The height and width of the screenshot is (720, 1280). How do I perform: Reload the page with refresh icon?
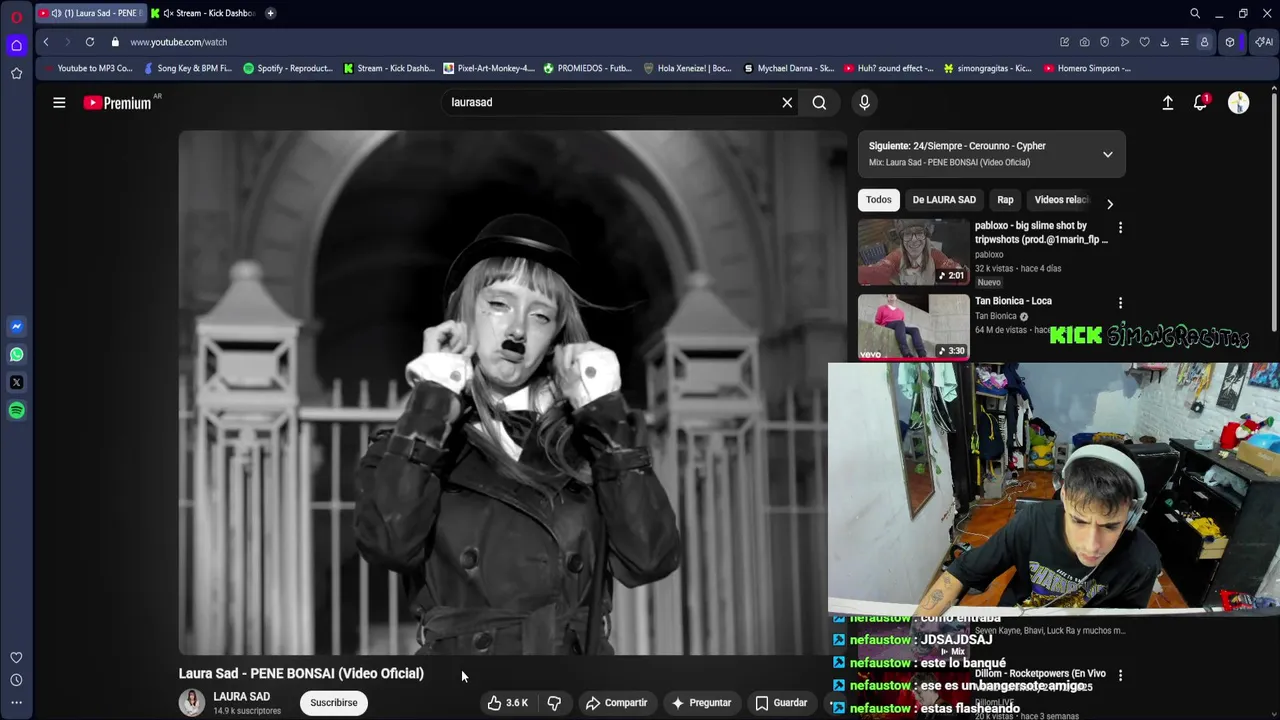(90, 42)
